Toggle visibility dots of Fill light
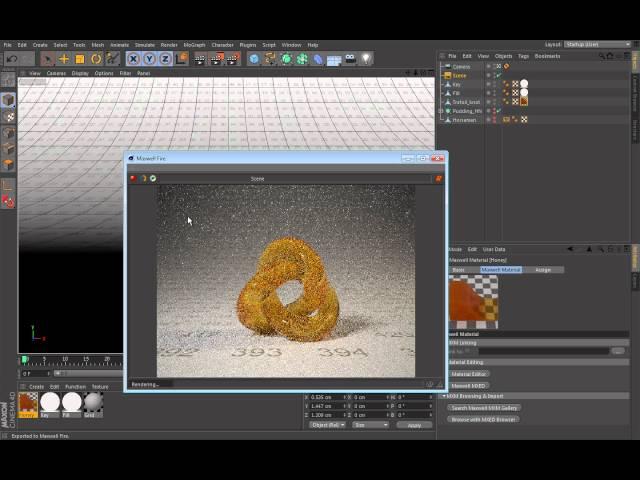 tap(494, 93)
